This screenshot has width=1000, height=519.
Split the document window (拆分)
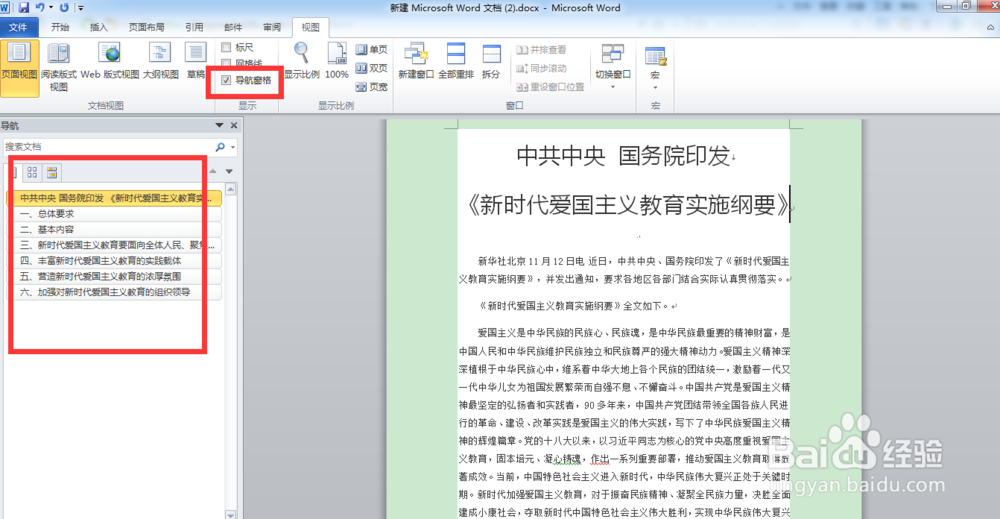pyautogui.click(x=491, y=62)
